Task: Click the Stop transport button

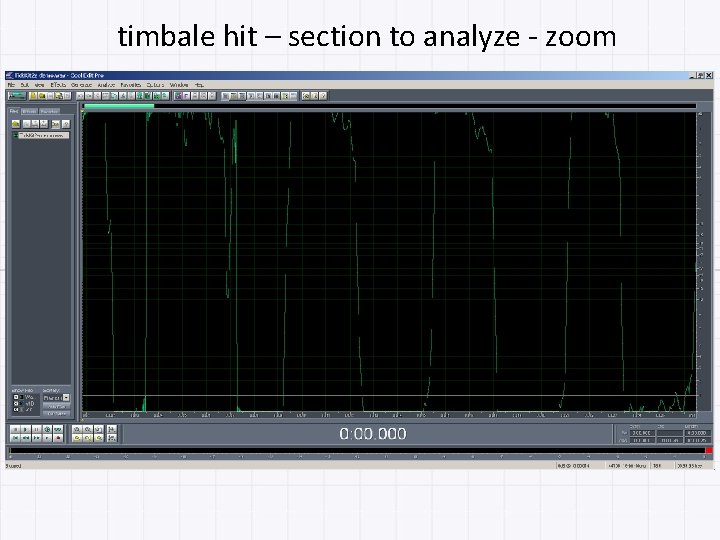Action: pos(15,429)
